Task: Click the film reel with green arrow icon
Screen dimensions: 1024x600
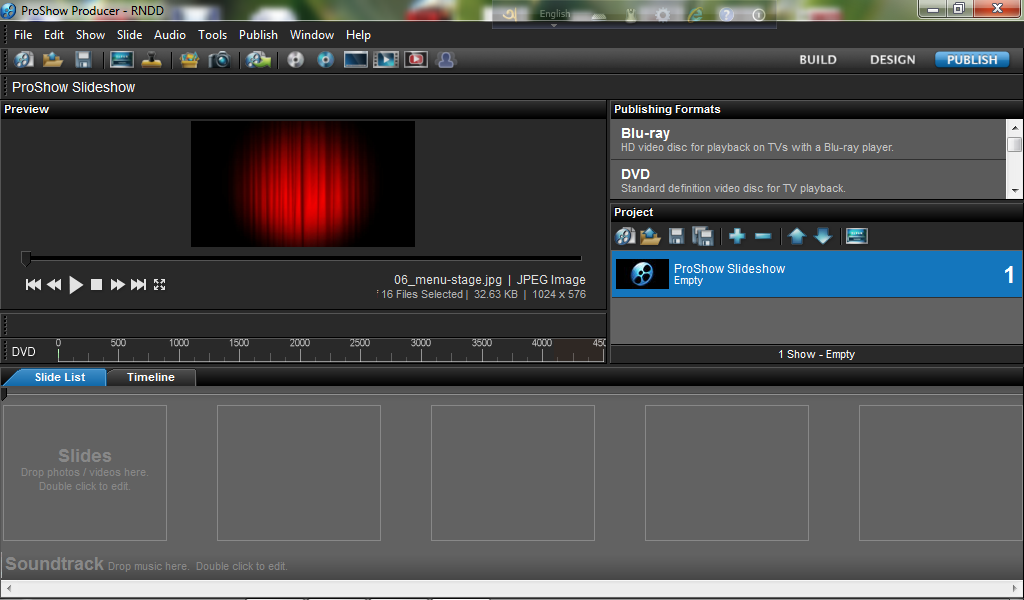Action: (259, 60)
